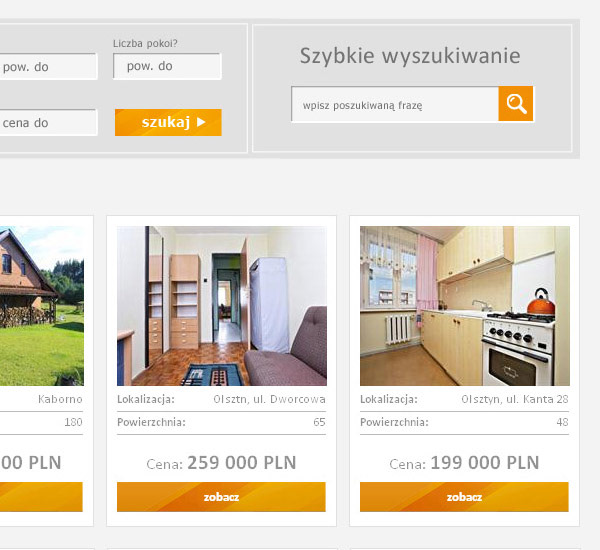Viewport: 600px width, 550px height.
Task: Click the leftmost pow. do area field
Action: tap(48, 67)
